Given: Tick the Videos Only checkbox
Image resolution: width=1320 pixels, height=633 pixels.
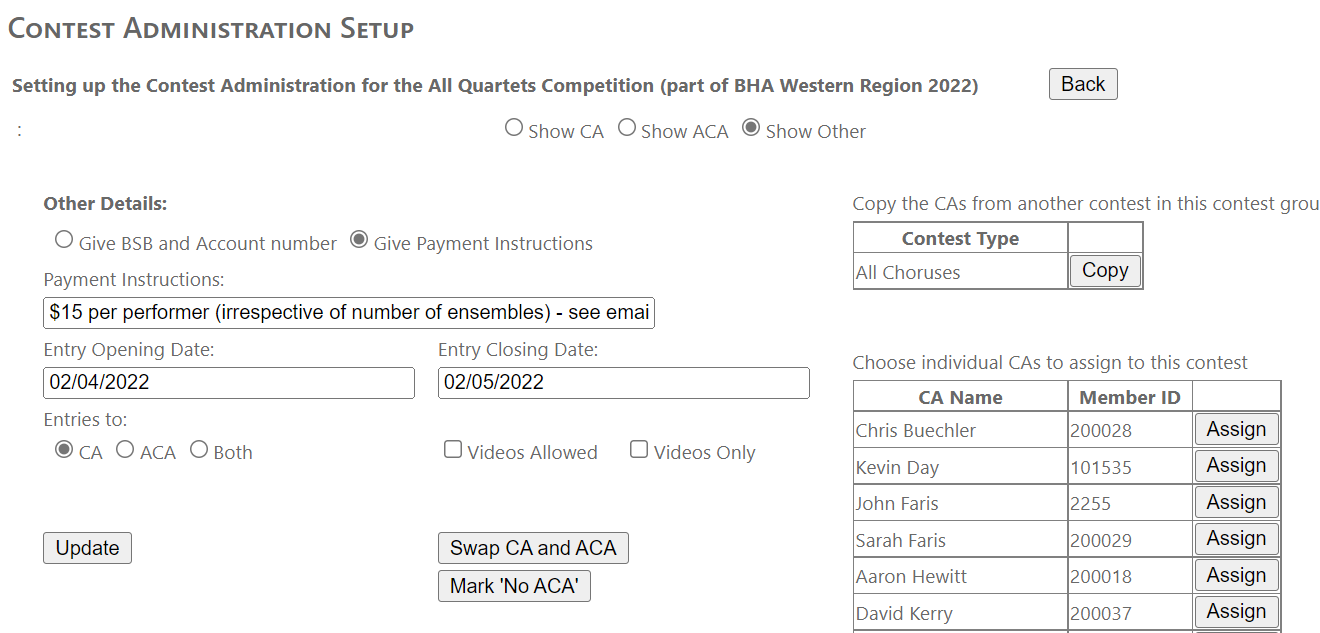Looking at the screenshot, I should (x=639, y=450).
